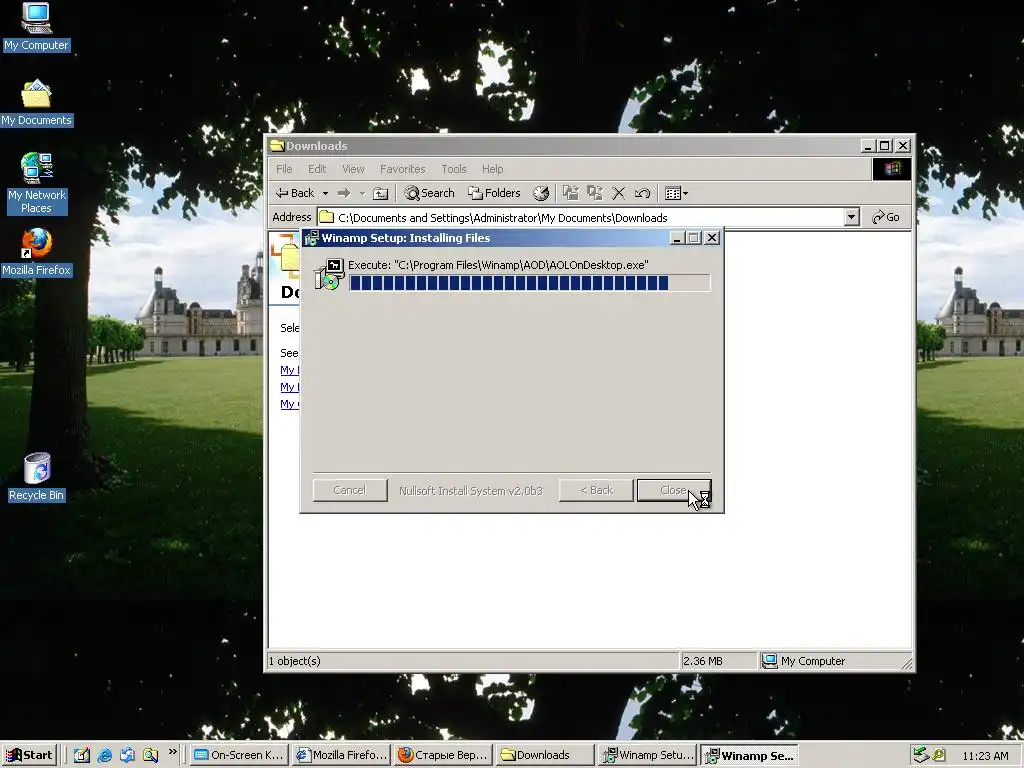Image resolution: width=1024 pixels, height=768 pixels.
Task: Click the installation progress bar
Action: 530,283
